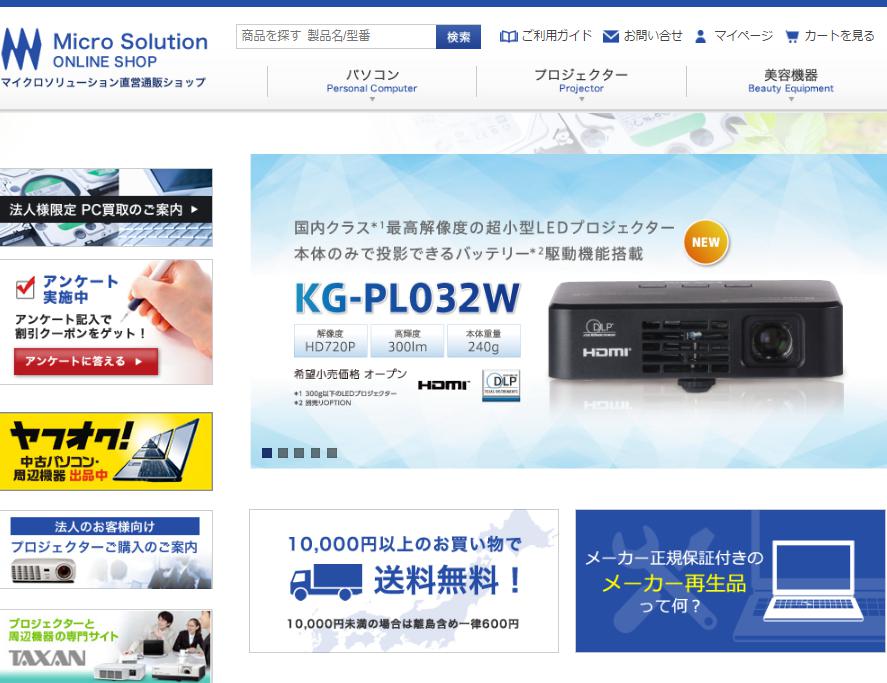Open the メーカー再生品って何? banner

[730, 581]
